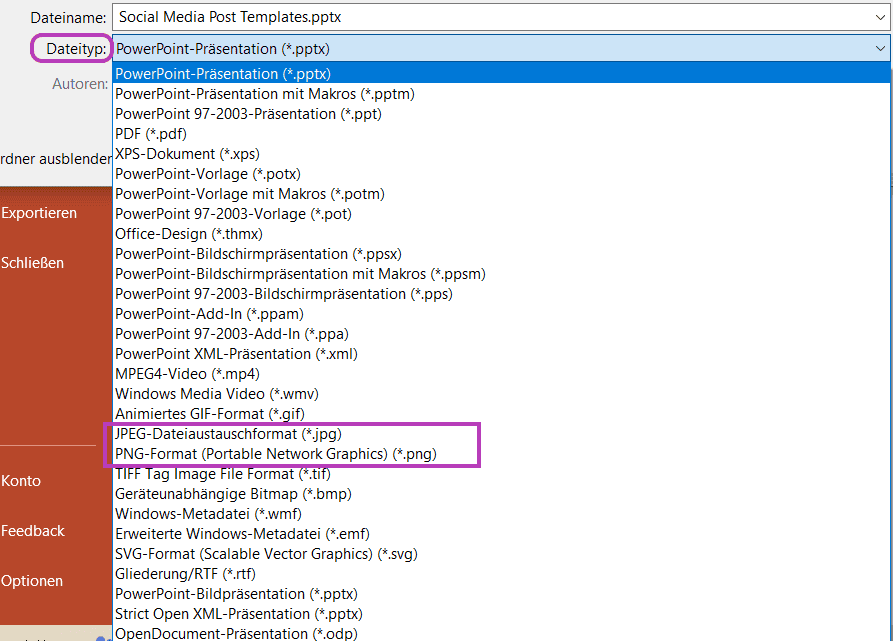Choose SVG-Format (Scalable Vector Graphics)

(266, 554)
